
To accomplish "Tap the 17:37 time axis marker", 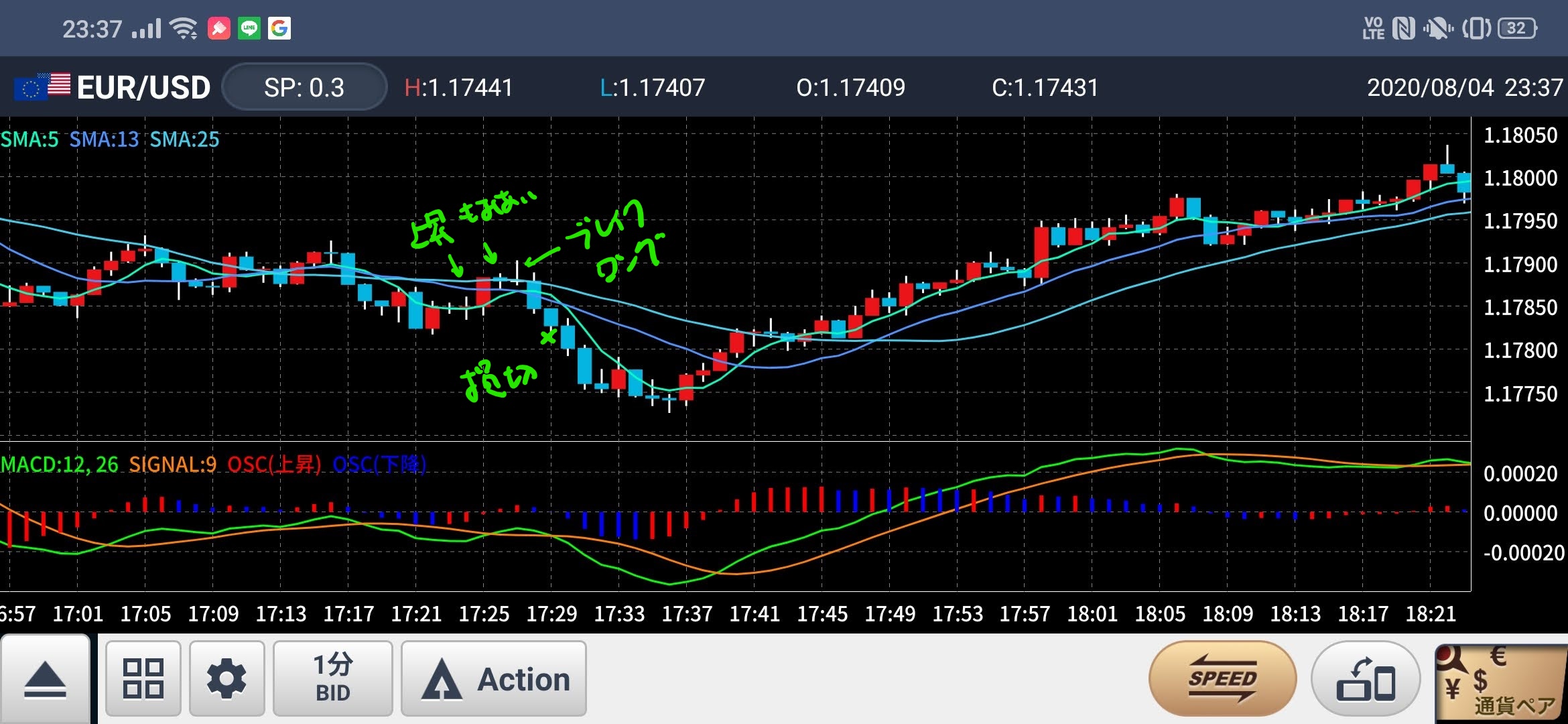I will point(686,613).
